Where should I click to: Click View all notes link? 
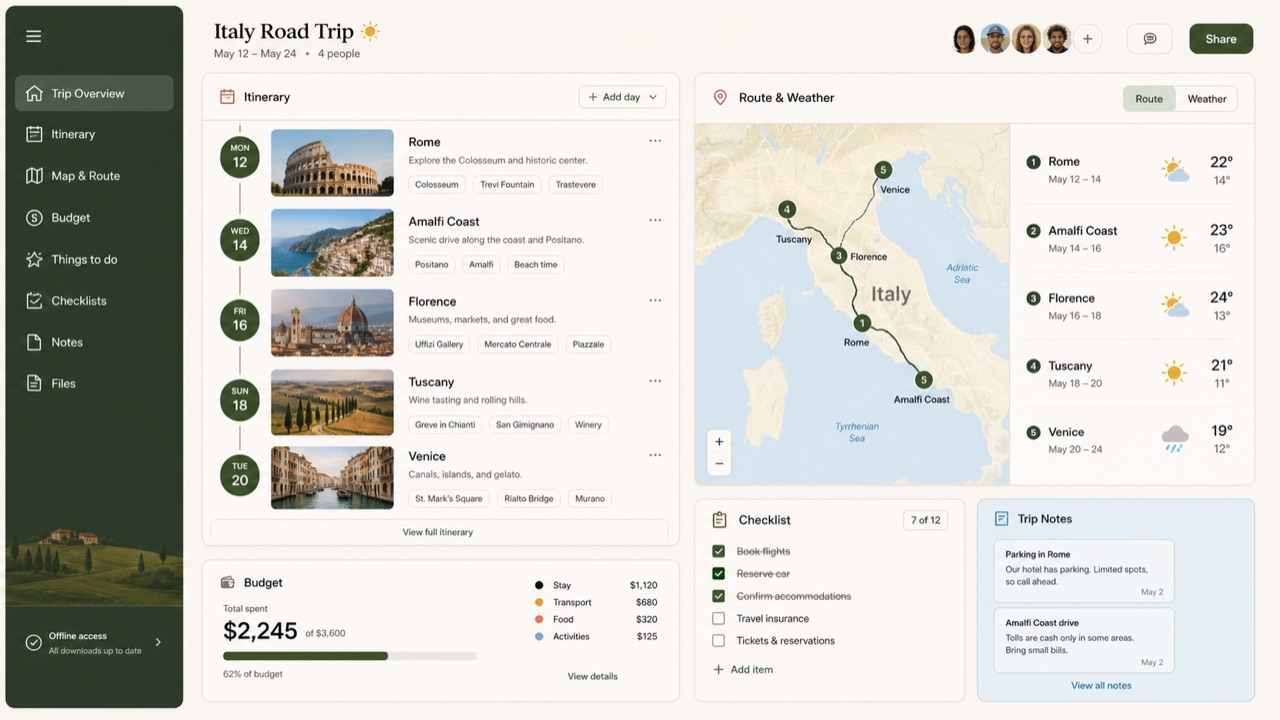tap(1101, 685)
